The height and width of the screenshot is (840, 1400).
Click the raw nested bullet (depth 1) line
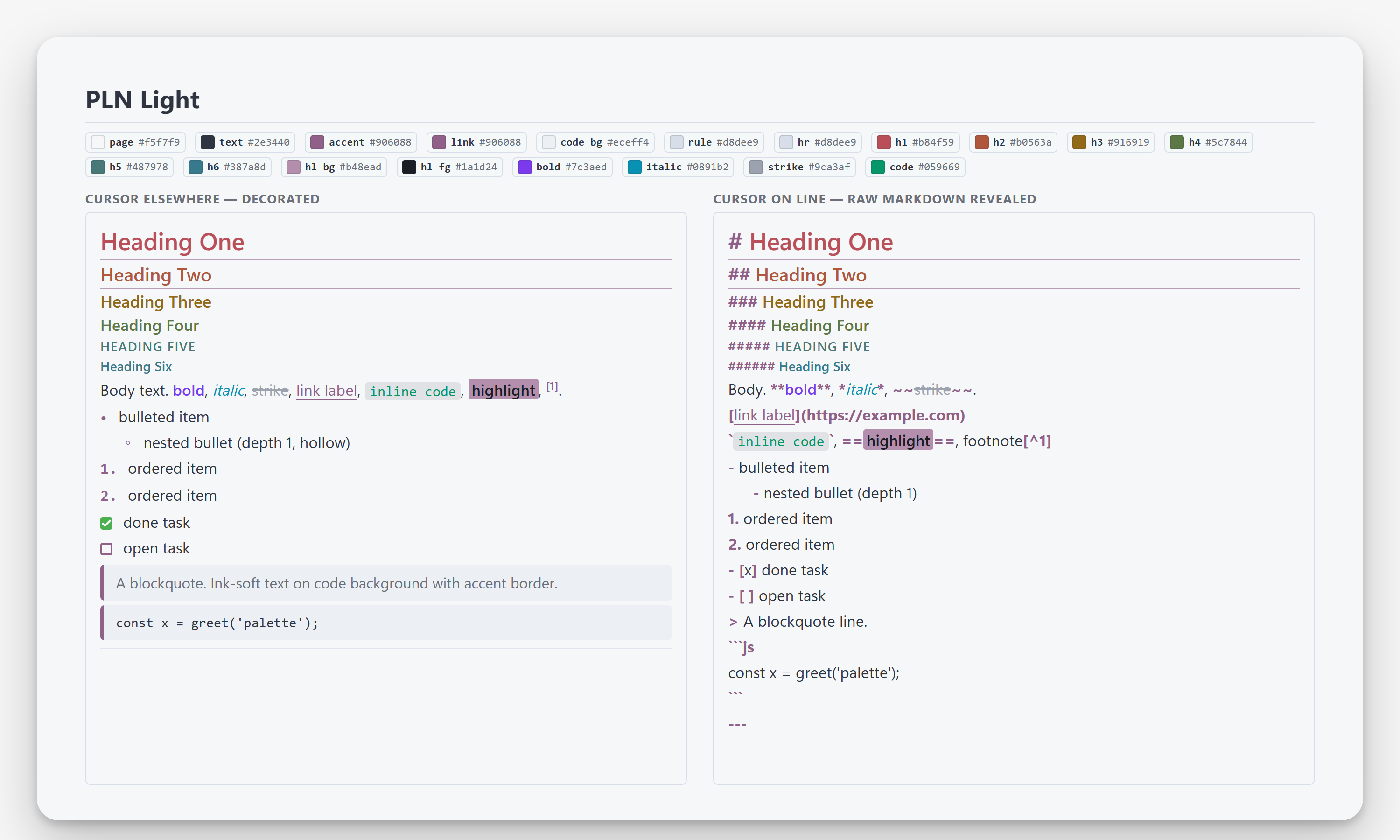coord(835,494)
